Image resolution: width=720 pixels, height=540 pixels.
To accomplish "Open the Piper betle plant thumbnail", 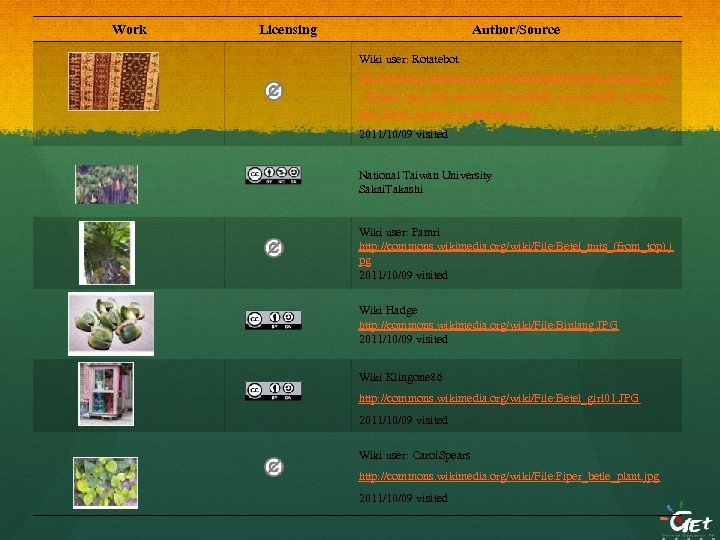I will 106,483.
